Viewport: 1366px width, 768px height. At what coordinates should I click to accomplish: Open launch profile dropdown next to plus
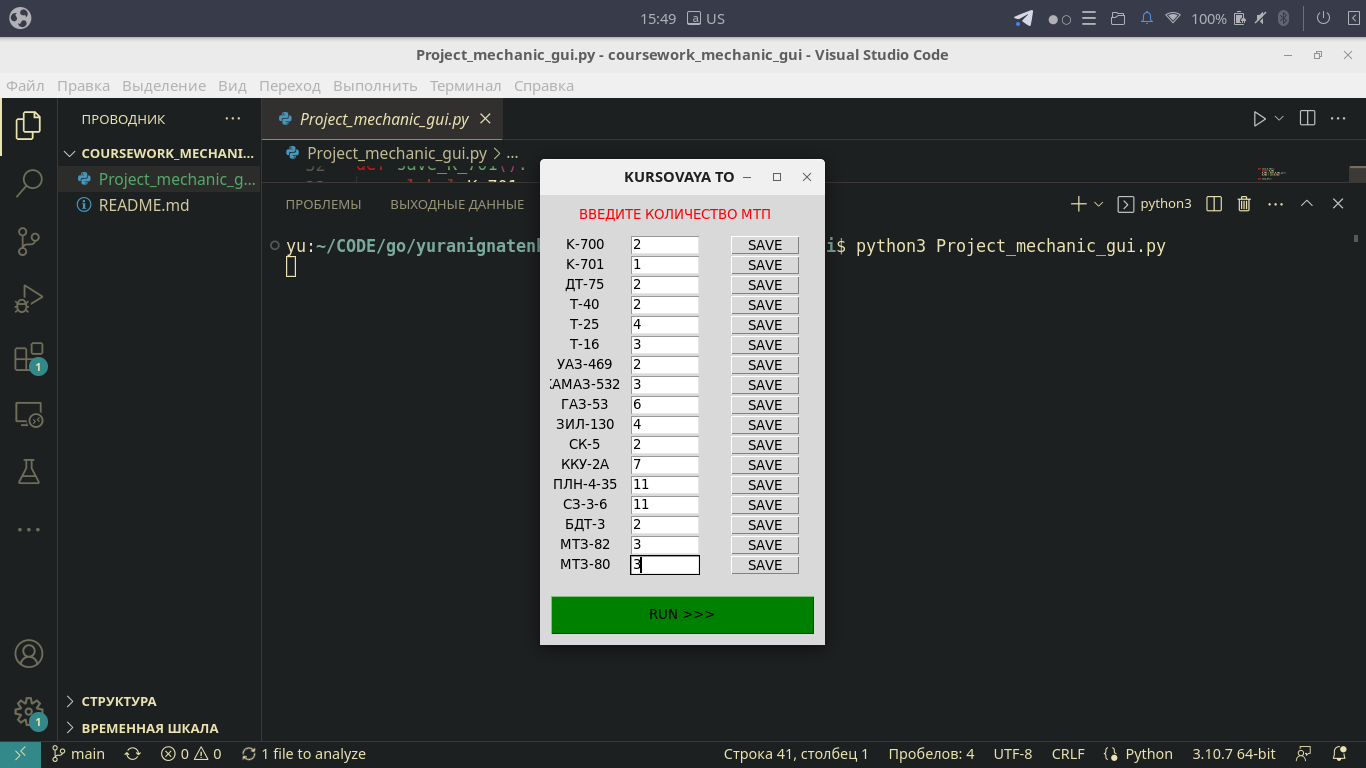1099,204
